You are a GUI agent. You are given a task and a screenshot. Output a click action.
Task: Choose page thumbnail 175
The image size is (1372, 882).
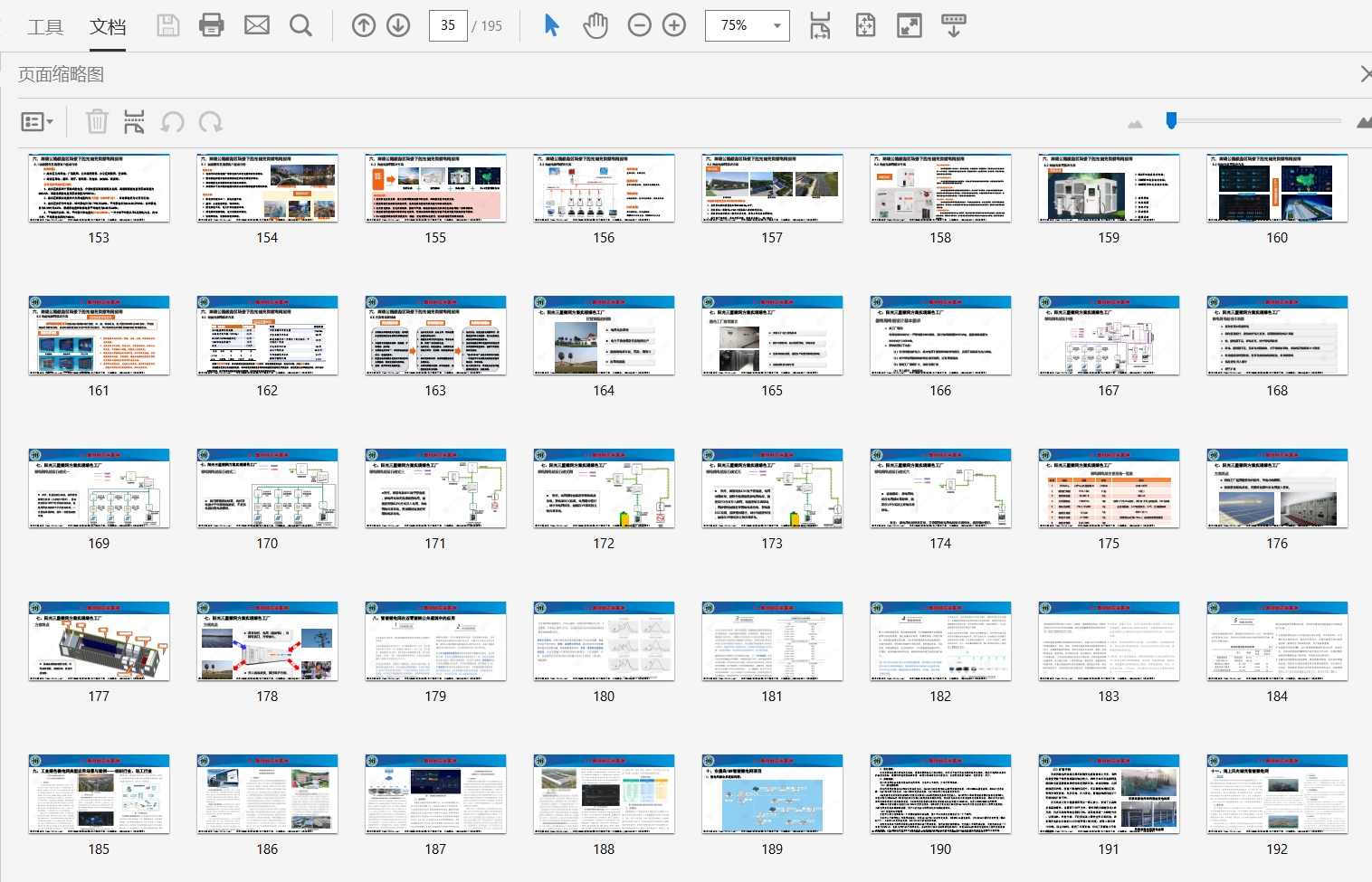pos(1109,488)
